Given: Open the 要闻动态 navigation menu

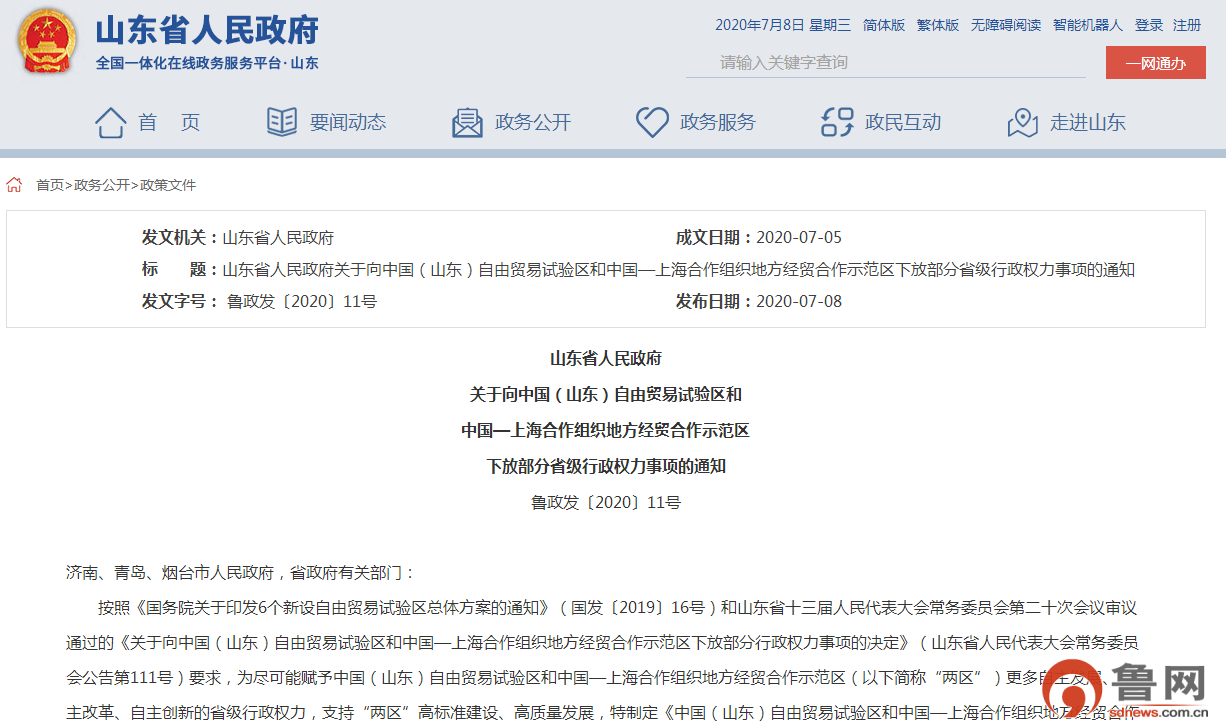Looking at the screenshot, I should pos(347,123).
